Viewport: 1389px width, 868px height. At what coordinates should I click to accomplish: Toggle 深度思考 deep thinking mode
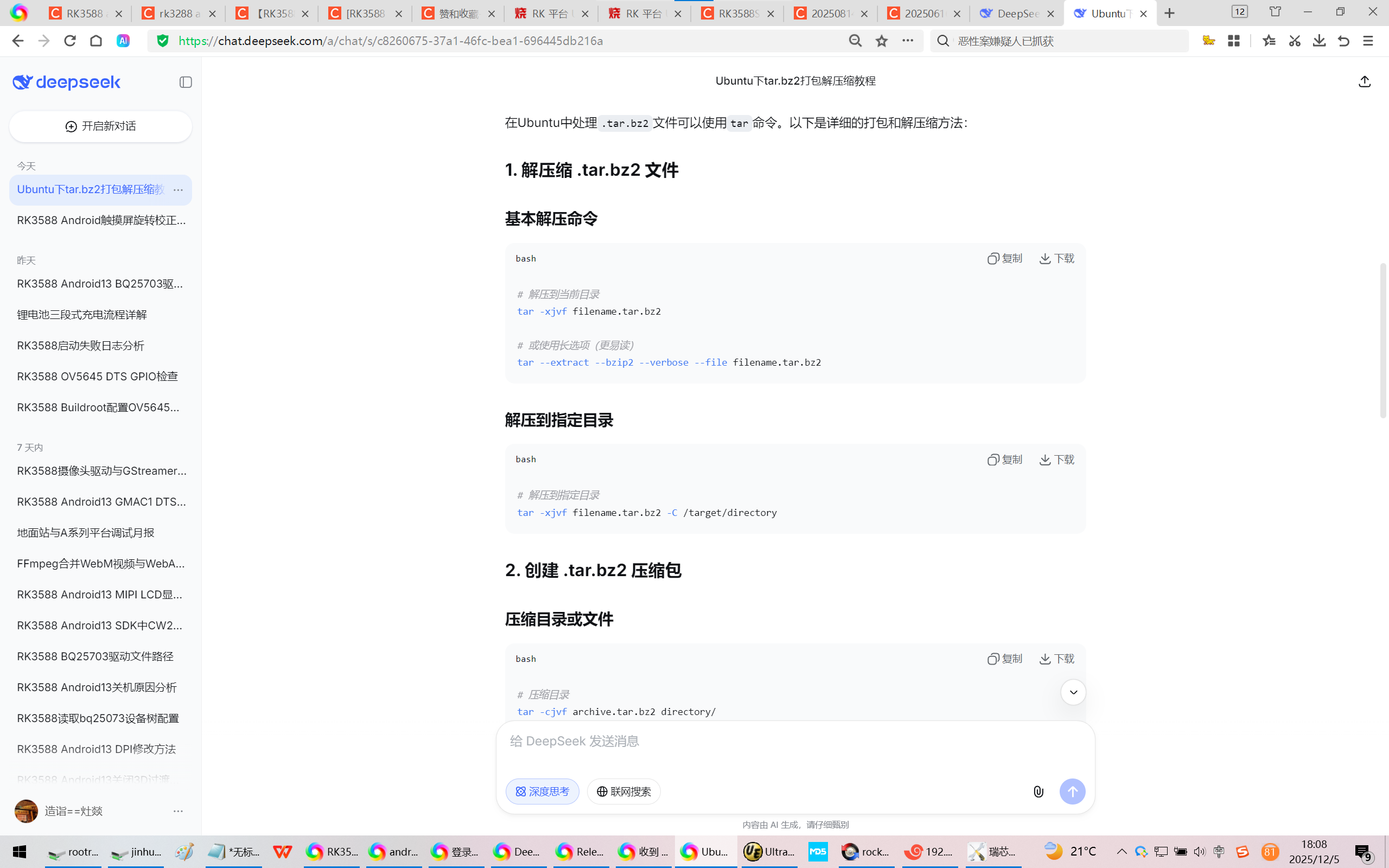coord(542,792)
